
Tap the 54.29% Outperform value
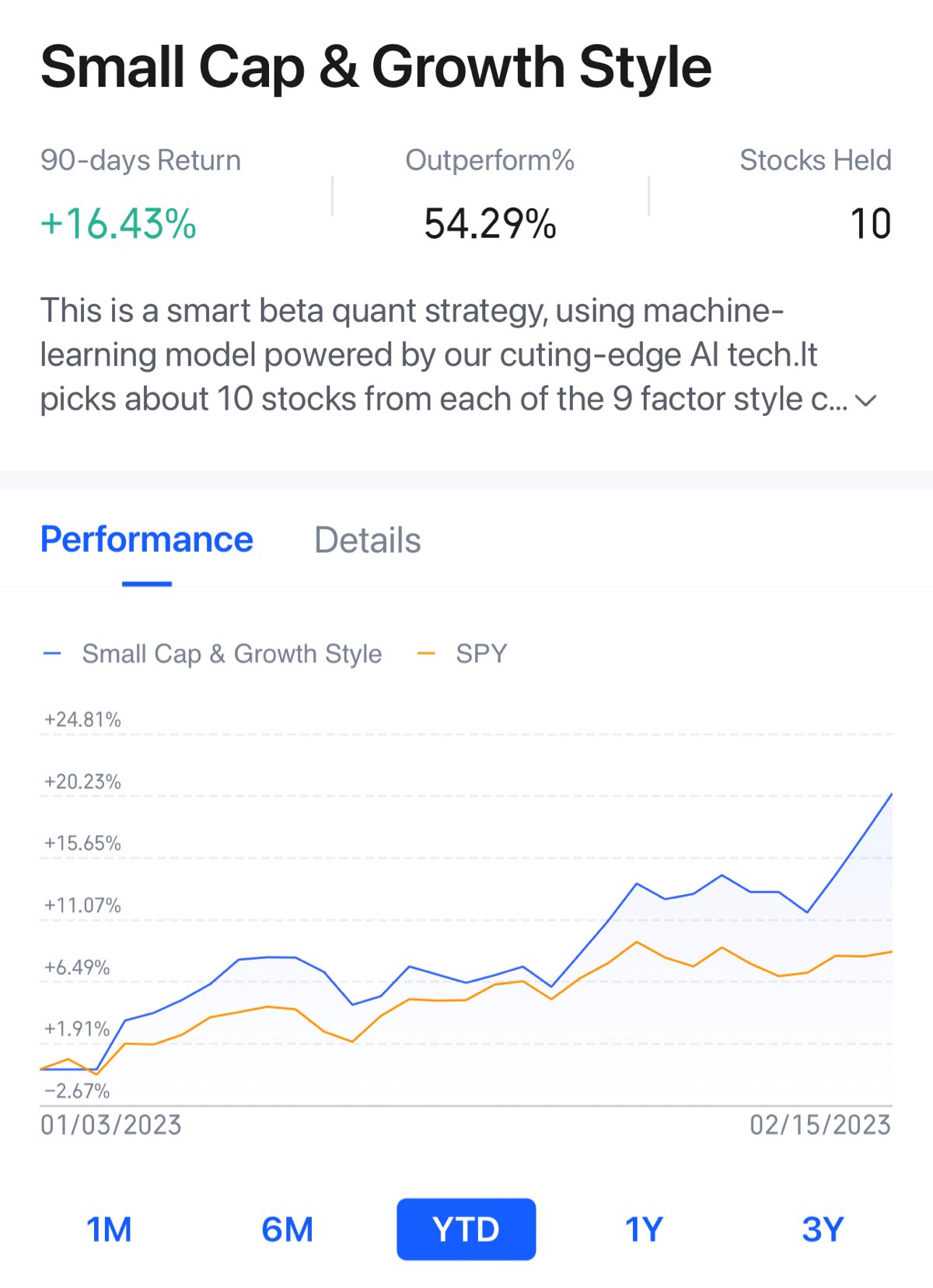[490, 224]
